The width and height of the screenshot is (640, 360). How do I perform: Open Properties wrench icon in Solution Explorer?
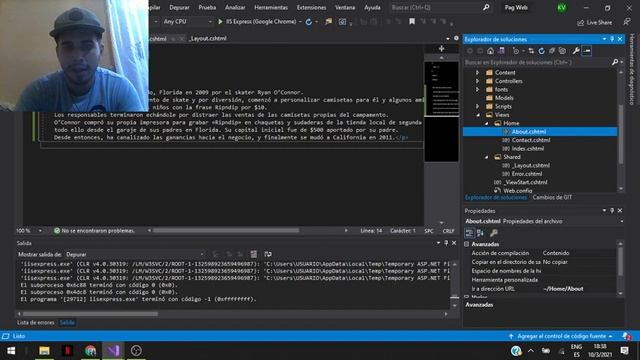coord(576,51)
